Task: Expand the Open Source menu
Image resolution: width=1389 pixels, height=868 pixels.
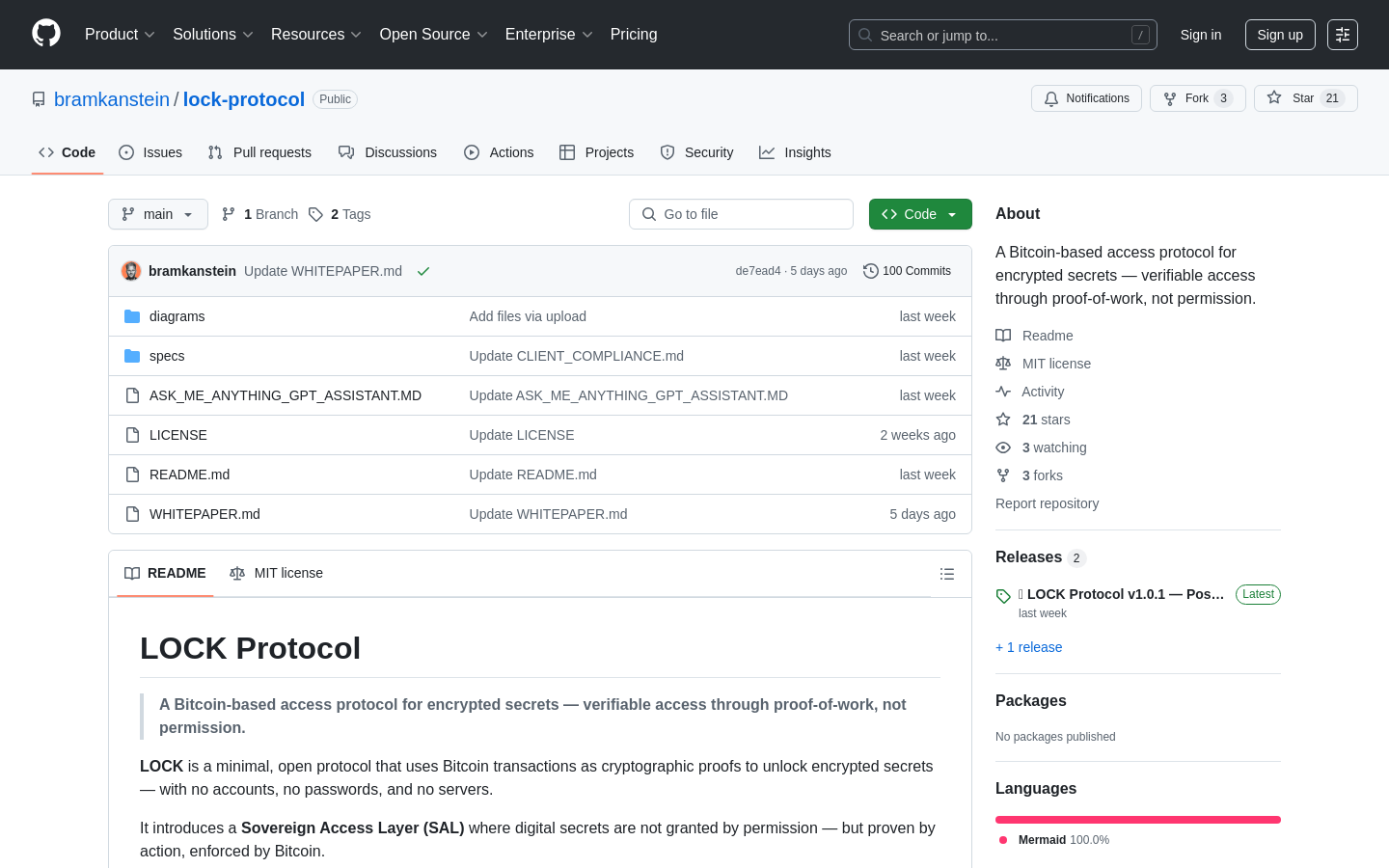Action: 434,35
